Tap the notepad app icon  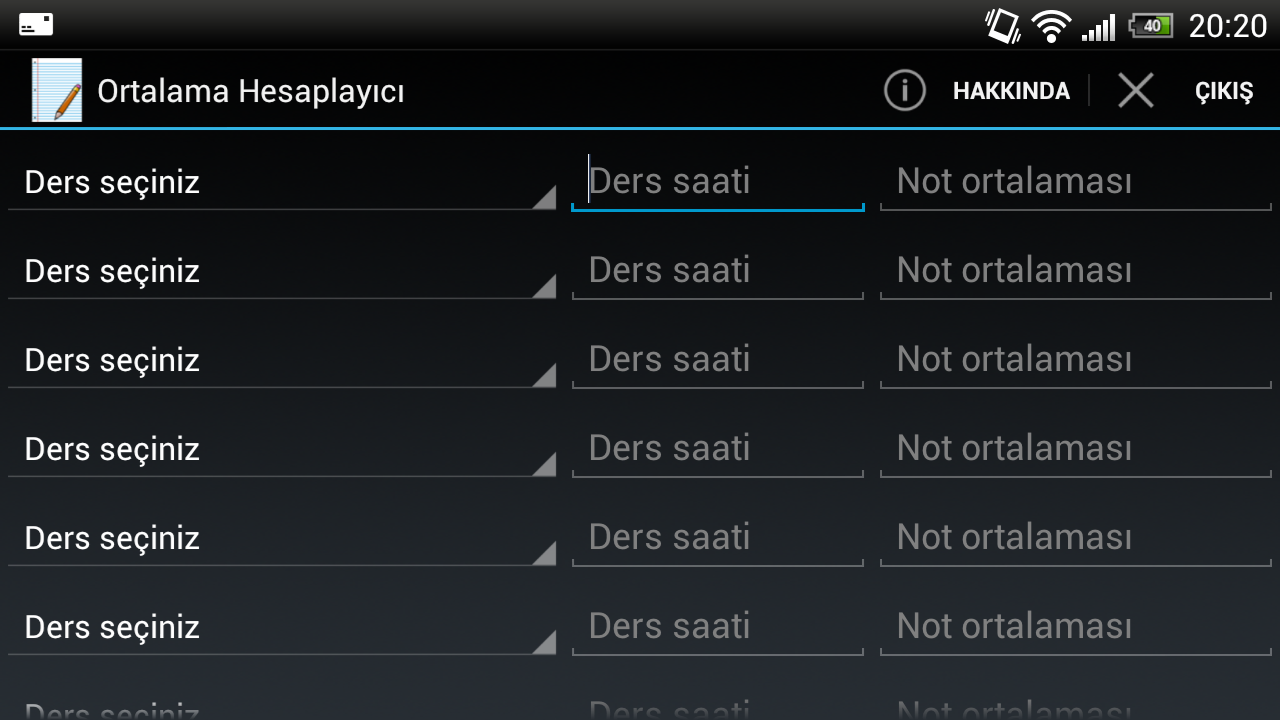pyautogui.click(x=56, y=90)
